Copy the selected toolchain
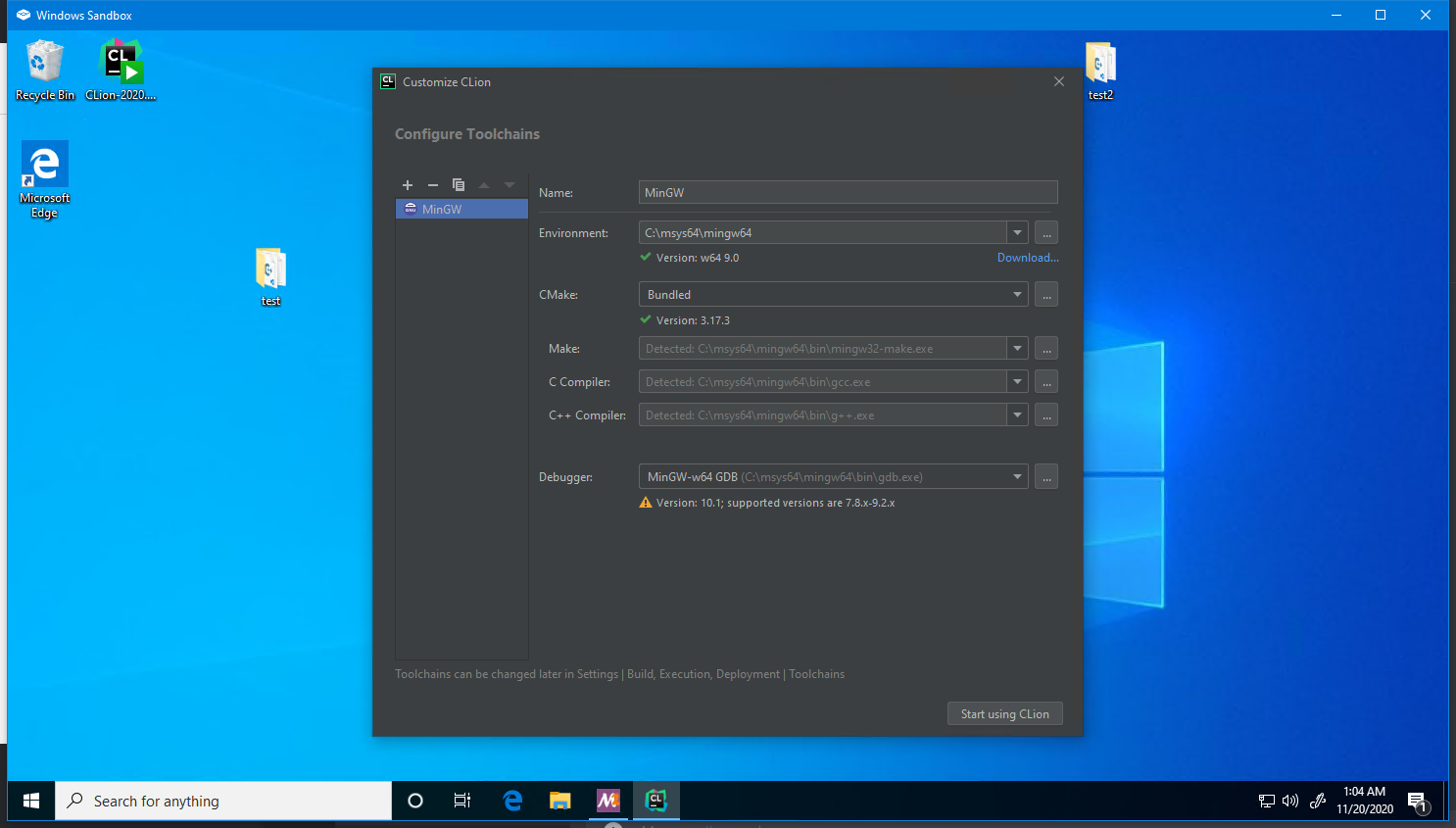 pos(459,185)
